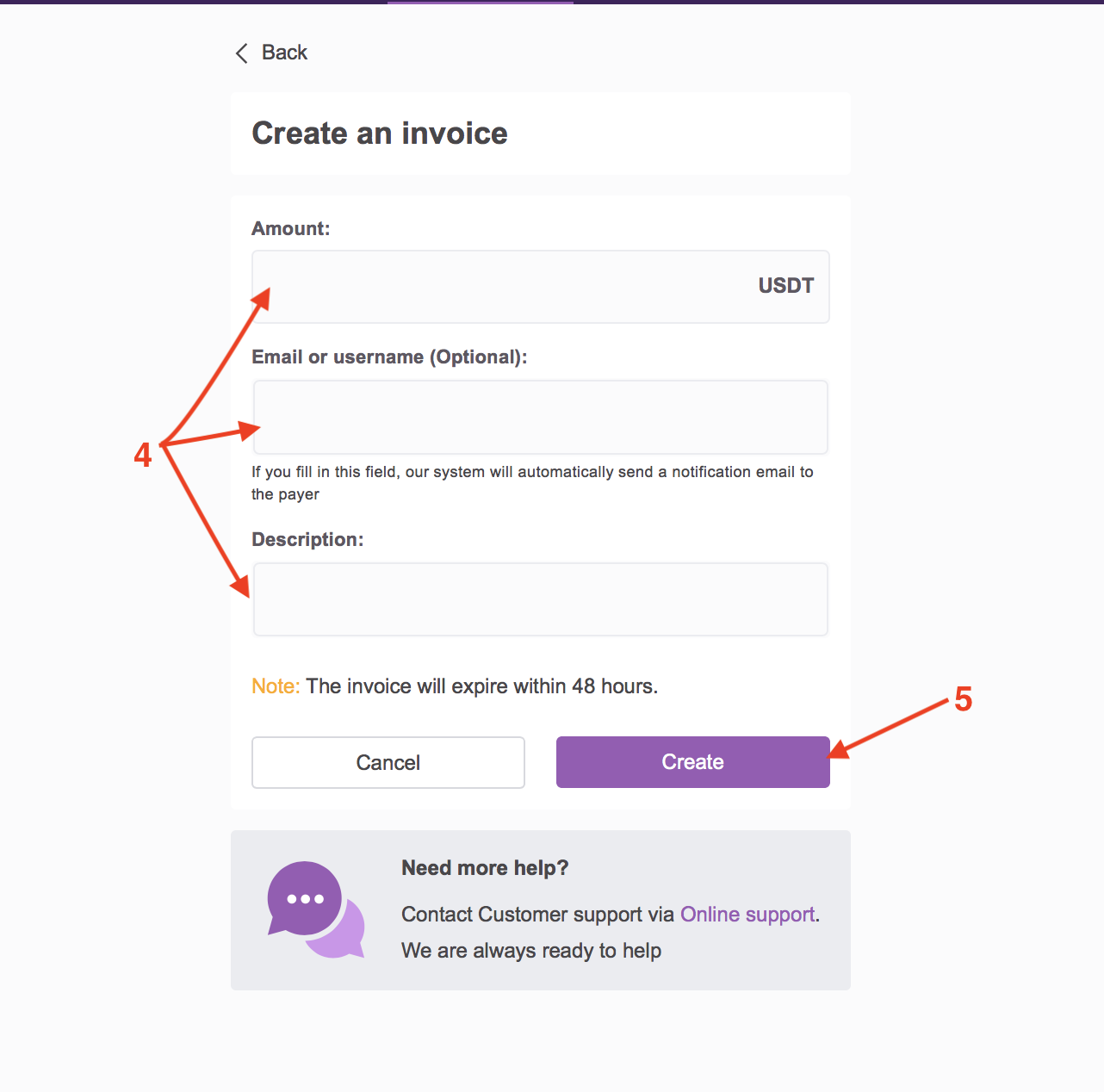Click the 'Need more help?' heading
Image resolution: width=1104 pixels, height=1092 pixels.
click(485, 868)
